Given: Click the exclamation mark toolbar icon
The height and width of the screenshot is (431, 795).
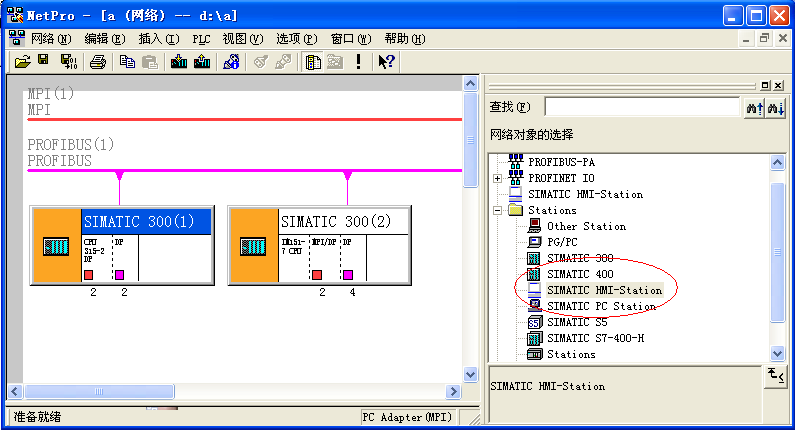Looking at the screenshot, I should tap(358, 62).
